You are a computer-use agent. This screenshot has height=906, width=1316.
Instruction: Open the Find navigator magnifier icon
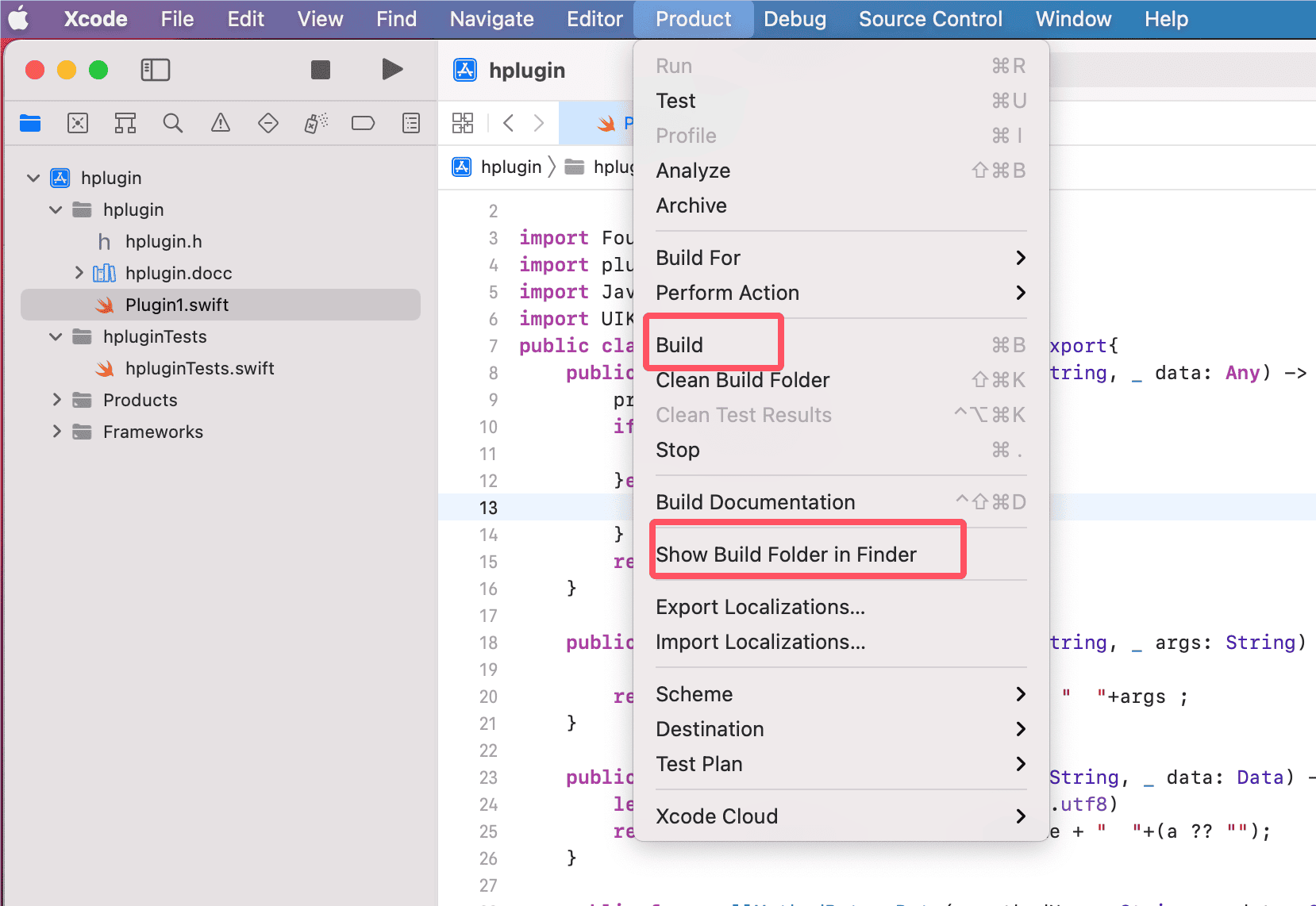click(173, 123)
